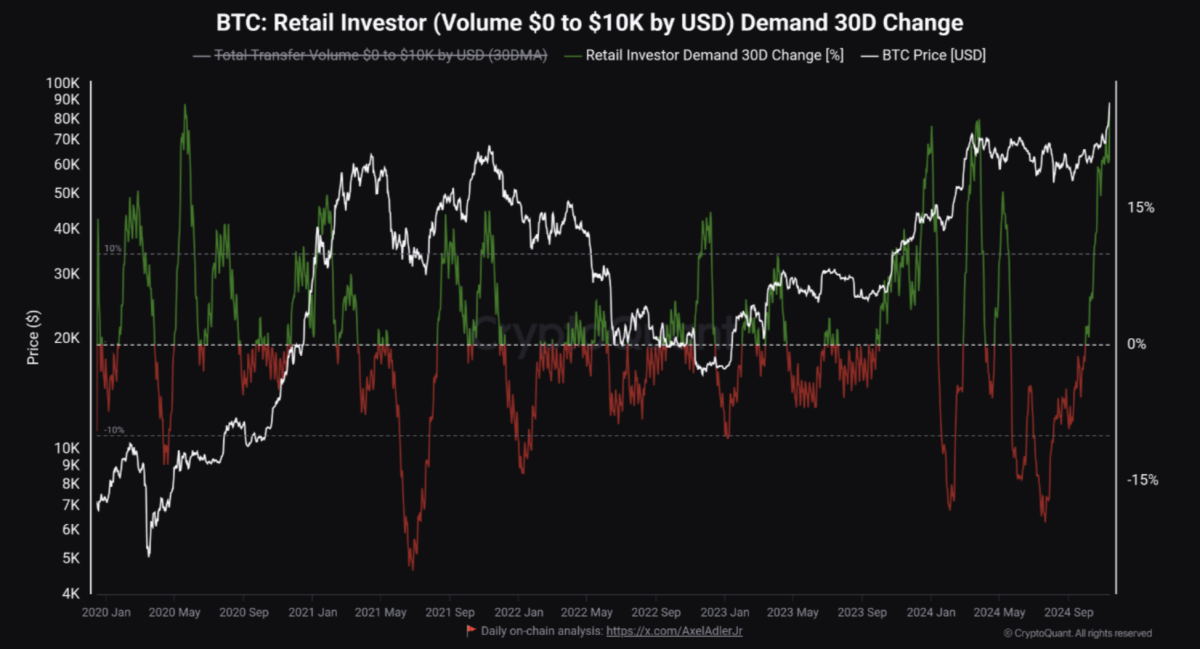Click the Daily on-chain analysis text
Image resolution: width=1200 pixels, height=649 pixels.
coord(541,631)
